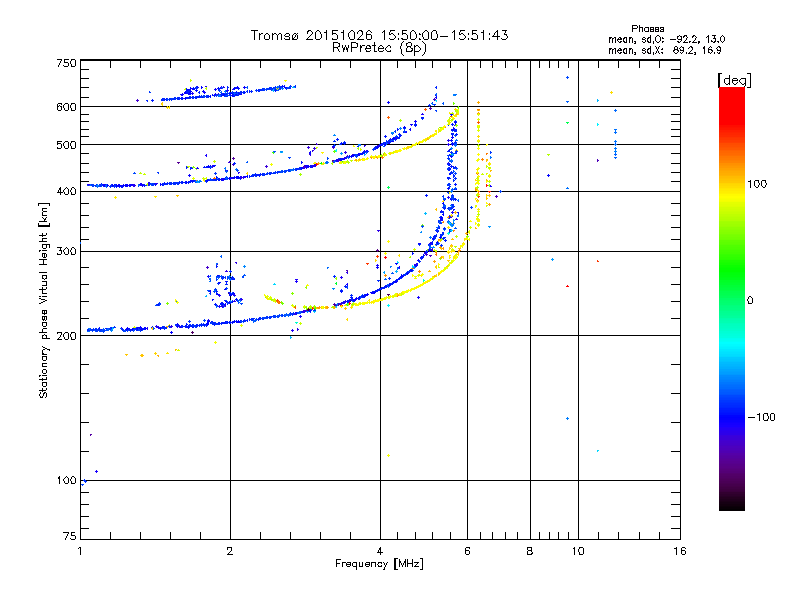Click the colorbar tick label '-100'
Image resolution: width=800 pixels, height=600 pixels.
pos(761,417)
